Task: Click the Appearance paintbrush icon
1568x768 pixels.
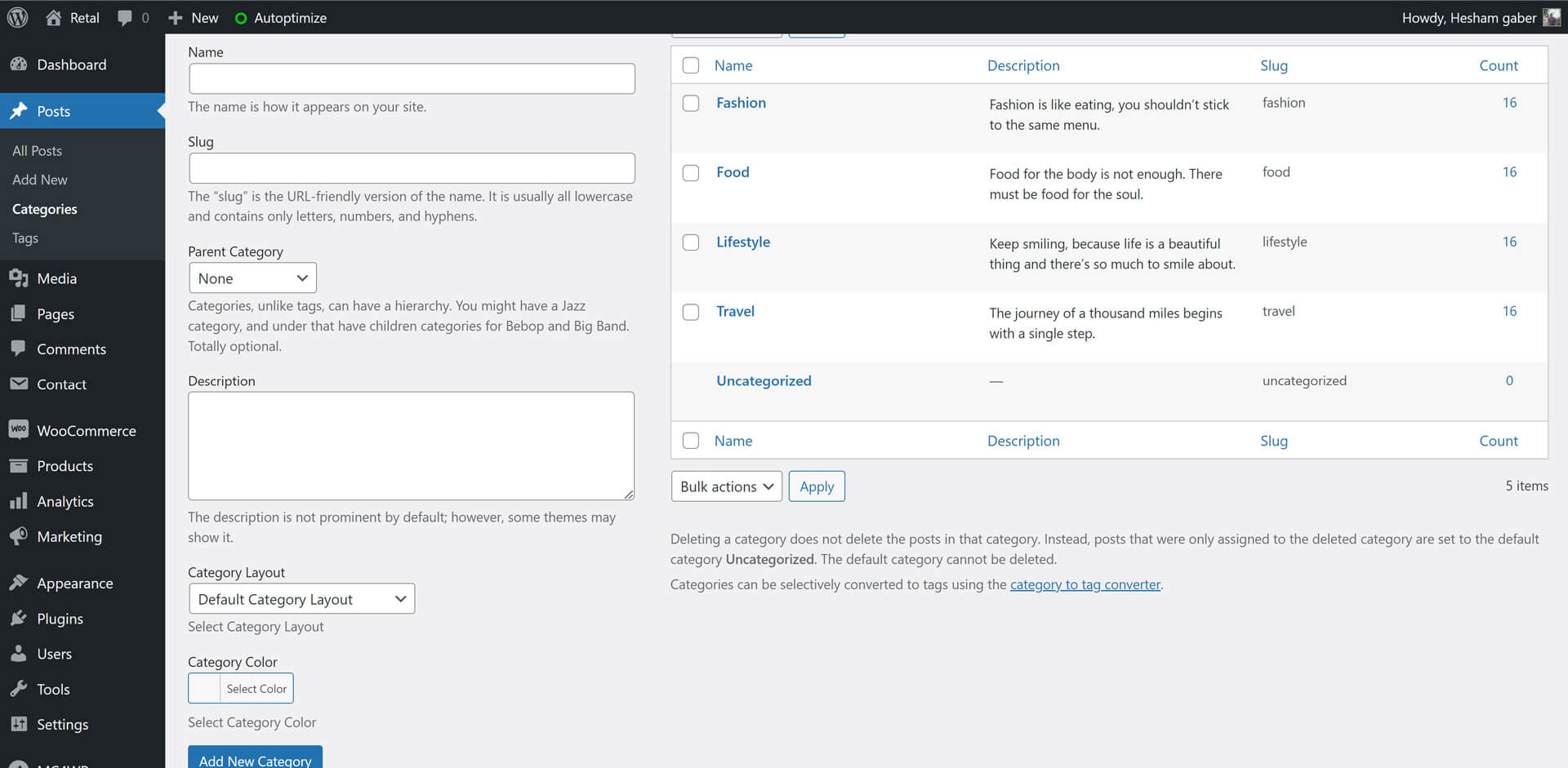Action: click(19, 583)
